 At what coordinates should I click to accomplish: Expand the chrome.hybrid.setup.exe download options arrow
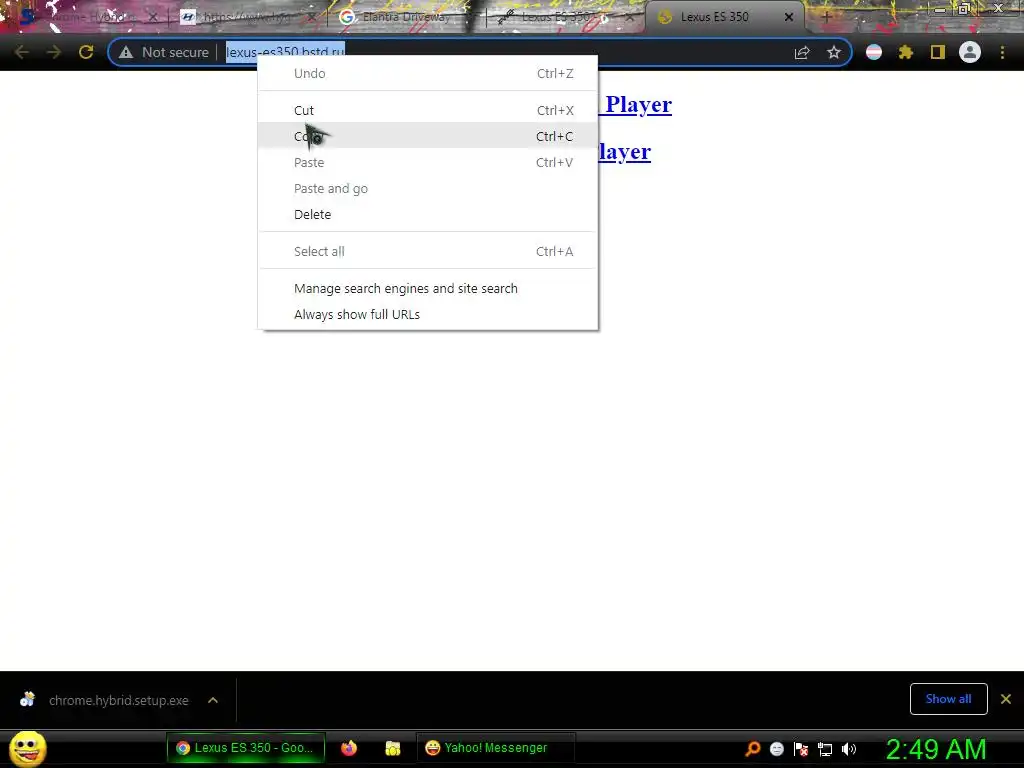point(213,700)
